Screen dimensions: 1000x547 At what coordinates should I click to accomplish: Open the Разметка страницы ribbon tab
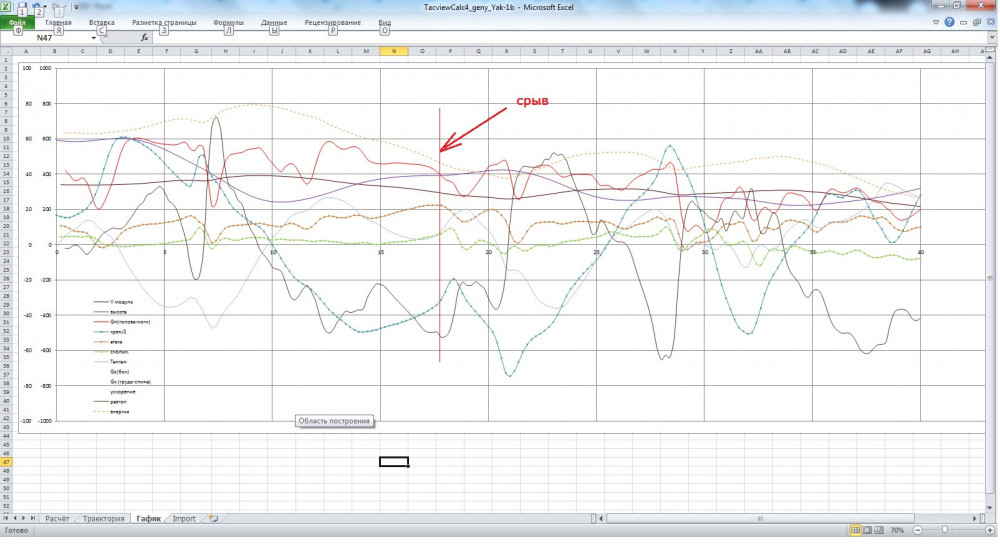164,22
